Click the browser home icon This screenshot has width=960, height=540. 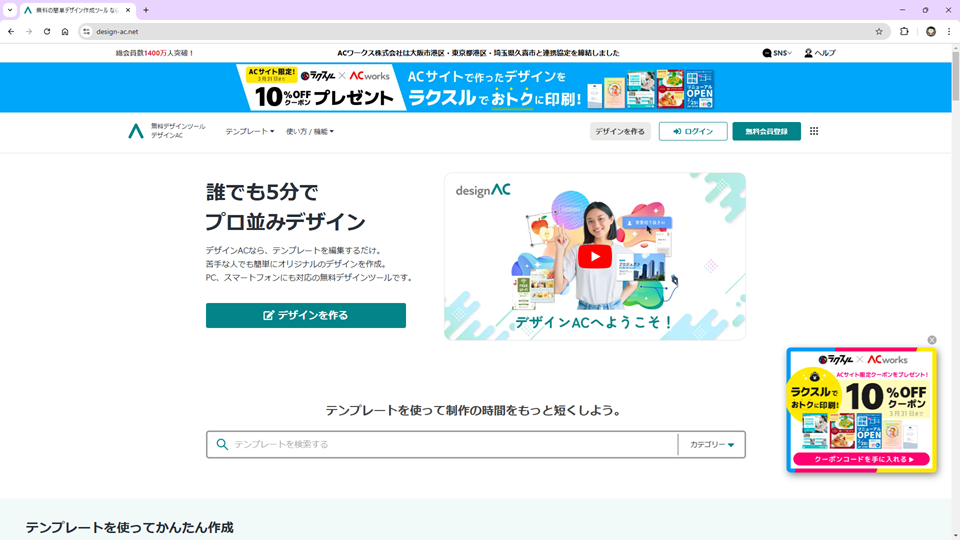coord(65,31)
